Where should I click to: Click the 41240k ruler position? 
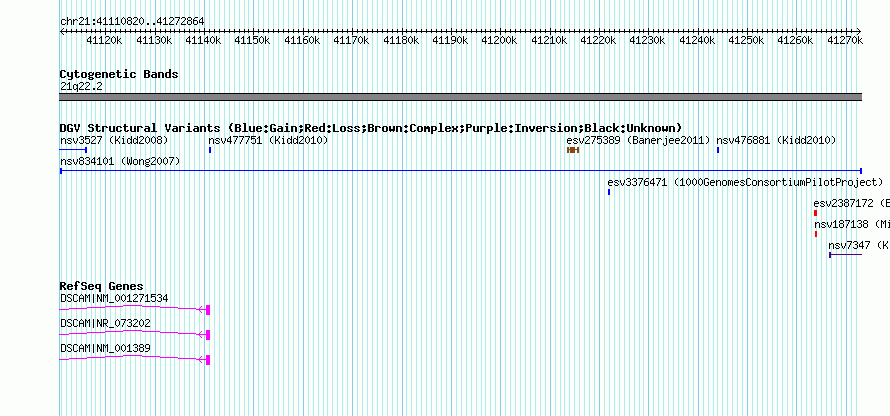[697, 40]
